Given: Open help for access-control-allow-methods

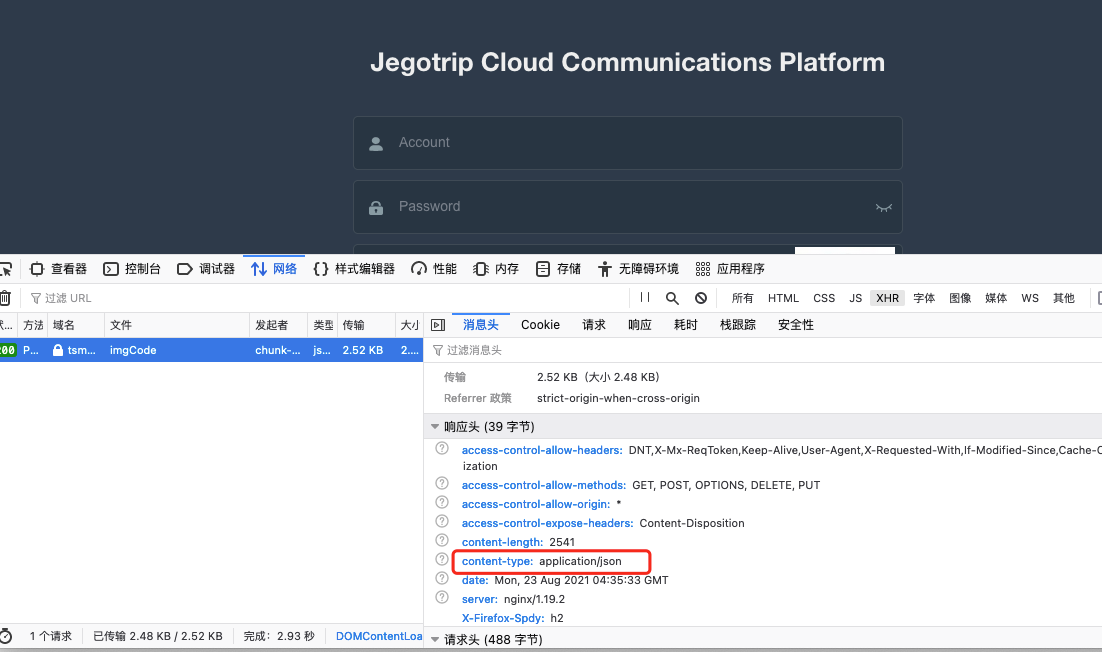Looking at the screenshot, I should pyautogui.click(x=441, y=483).
